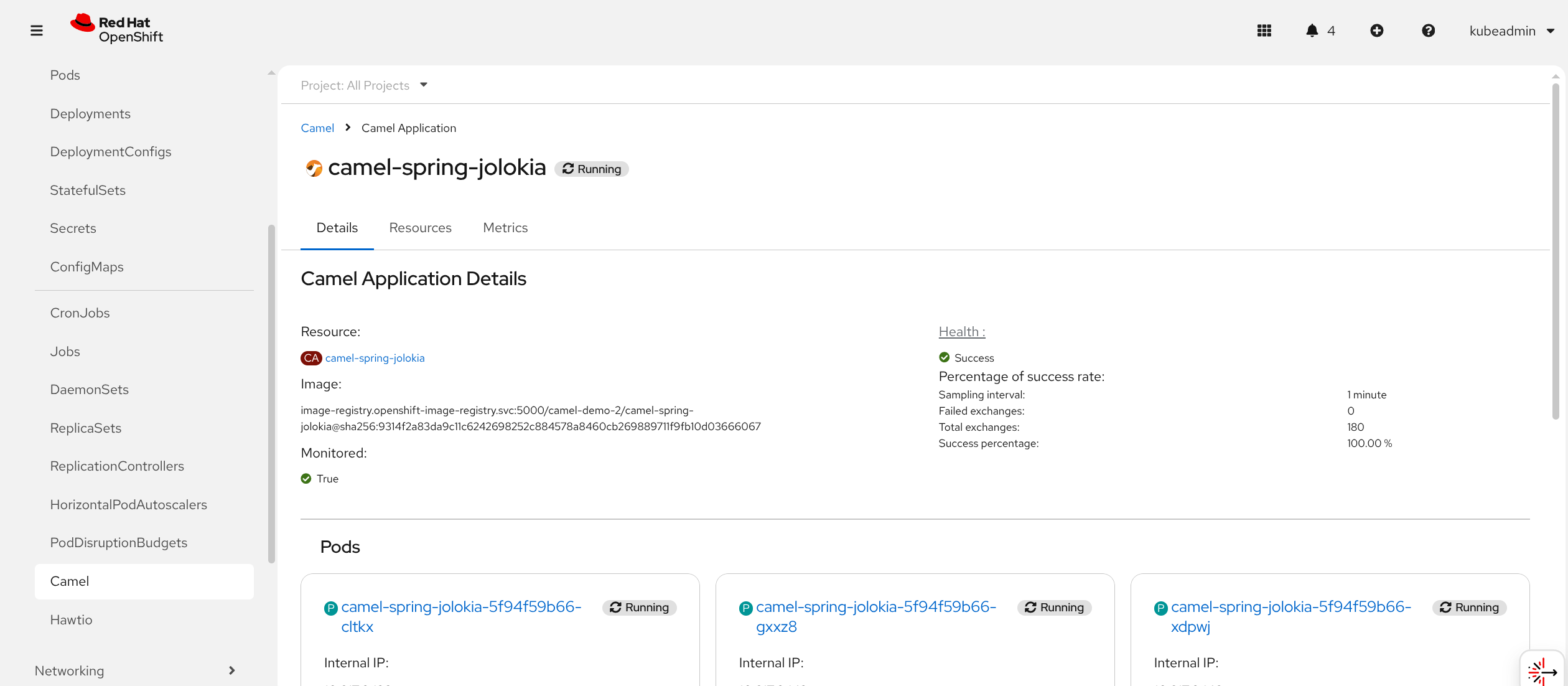This screenshot has height=686, width=1568.
Task: Open the camel-spring-jolokia resource link
Action: pos(375,358)
